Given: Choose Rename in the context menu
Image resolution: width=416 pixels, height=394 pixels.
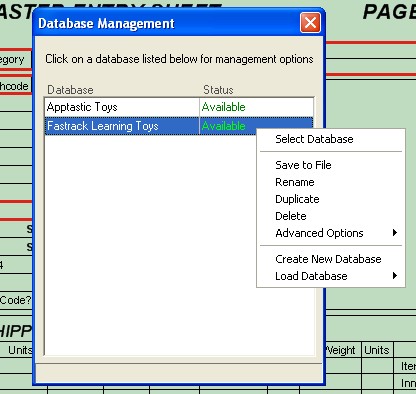Looking at the screenshot, I should coord(330,182).
